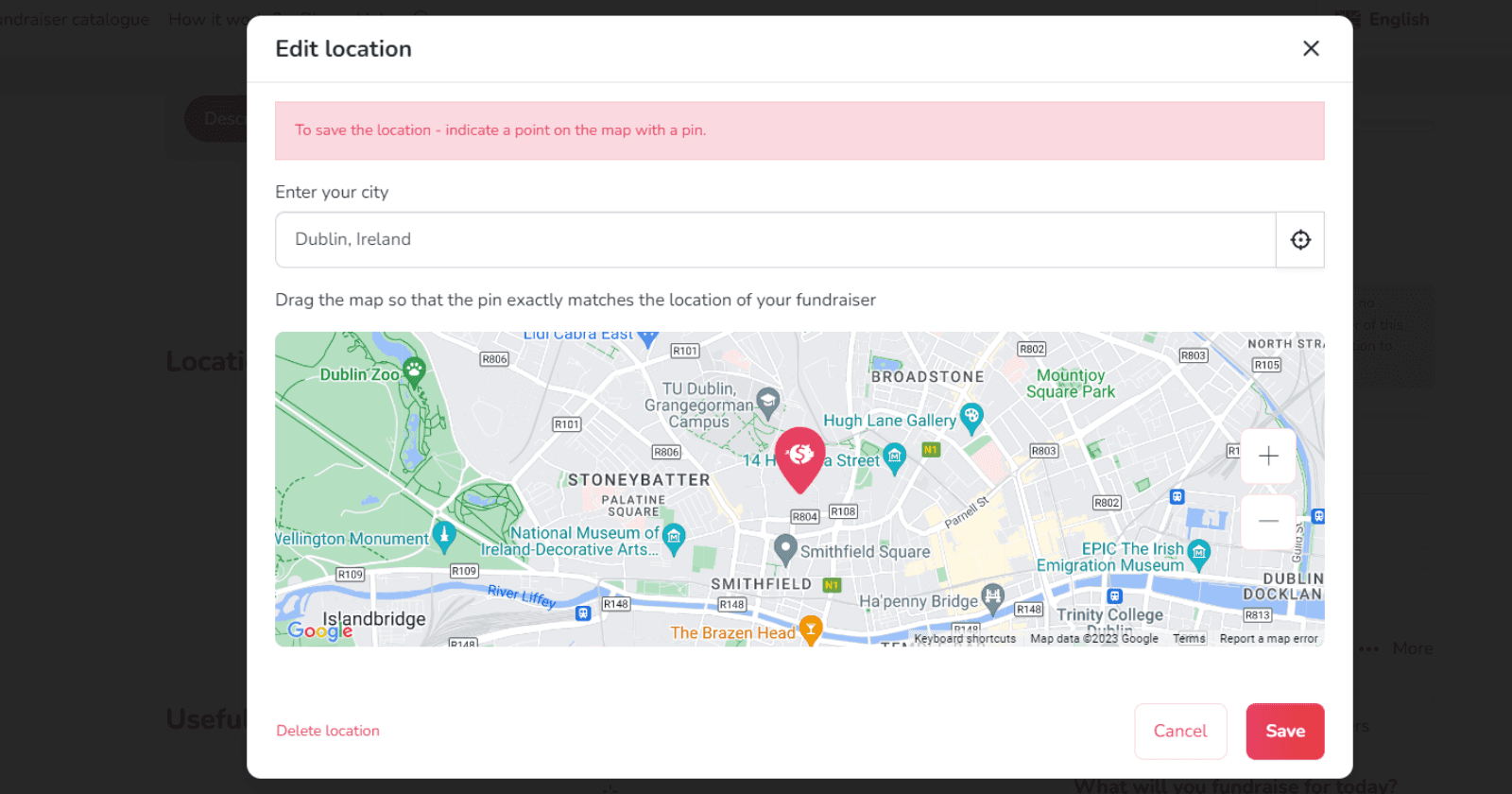Image resolution: width=1512 pixels, height=794 pixels.
Task: Click the tram stop icon near River Liffey
Action: click(583, 613)
